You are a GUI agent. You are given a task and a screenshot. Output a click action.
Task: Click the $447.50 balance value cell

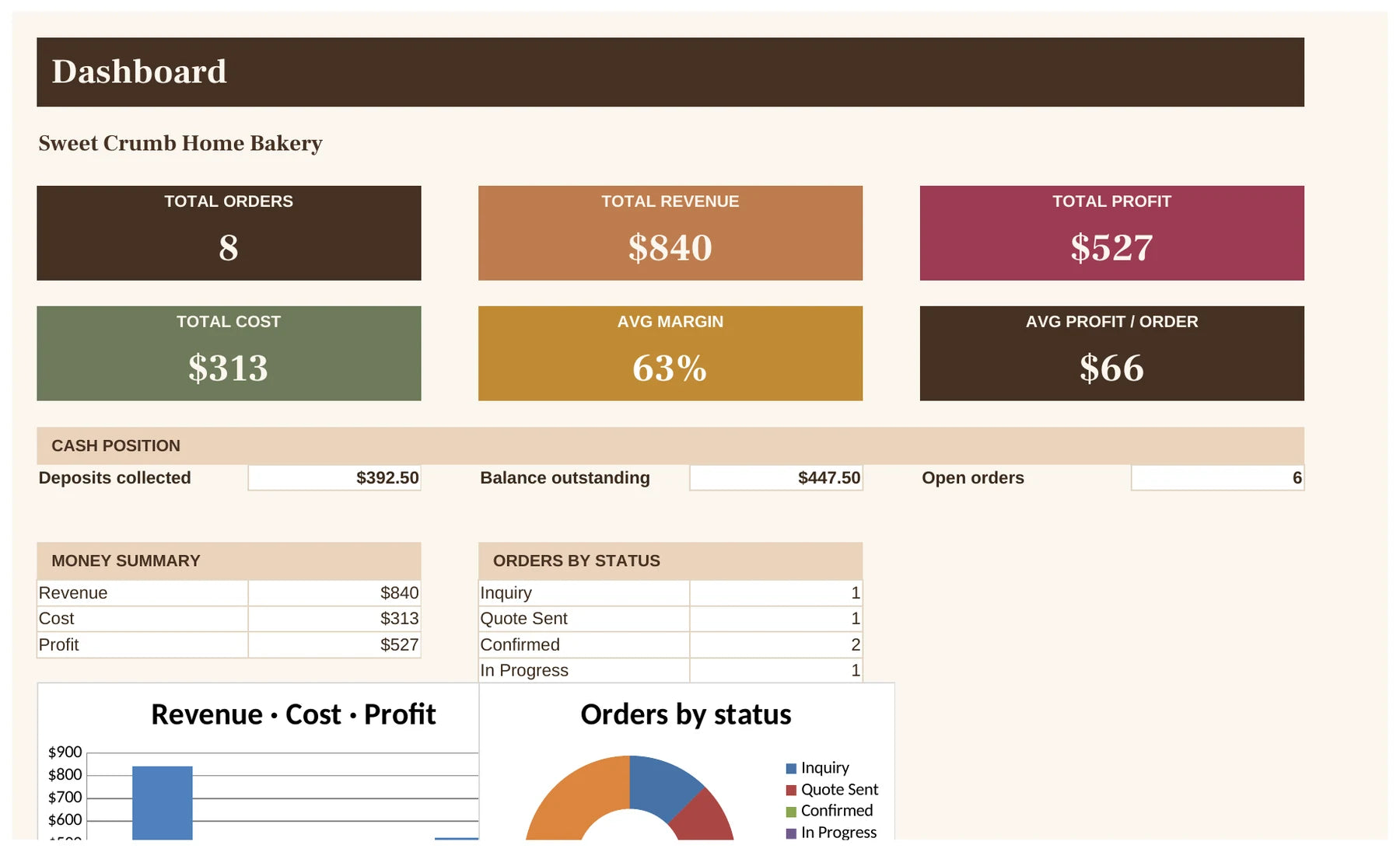pyautogui.click(x=776, y=477)
